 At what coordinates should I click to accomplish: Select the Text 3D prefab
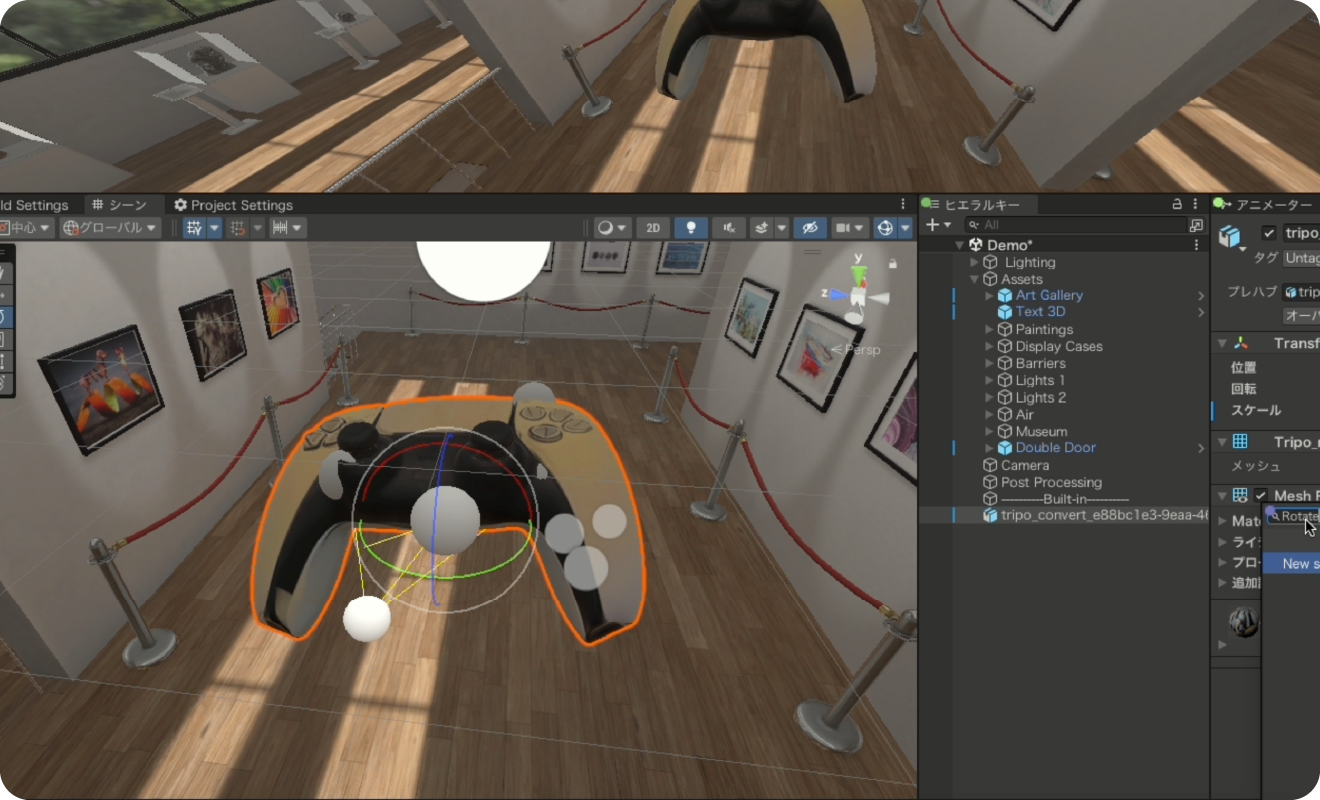[1040, 311]
